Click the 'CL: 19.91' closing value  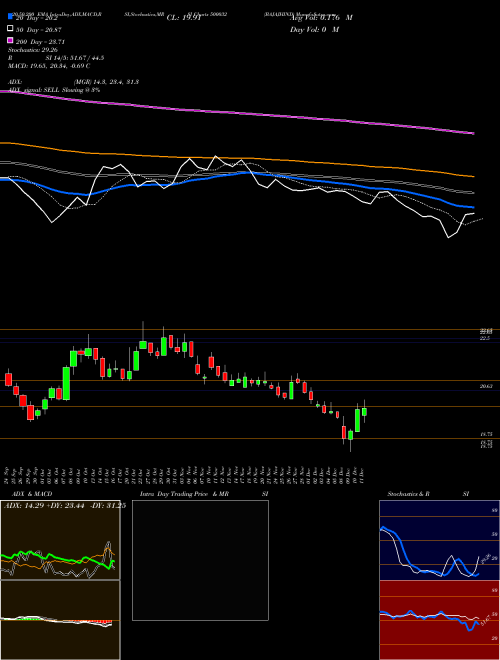(184, 18)
